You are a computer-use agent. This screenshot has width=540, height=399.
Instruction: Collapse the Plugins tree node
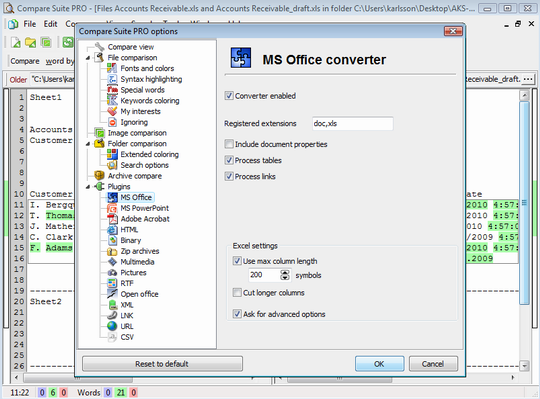88,187
